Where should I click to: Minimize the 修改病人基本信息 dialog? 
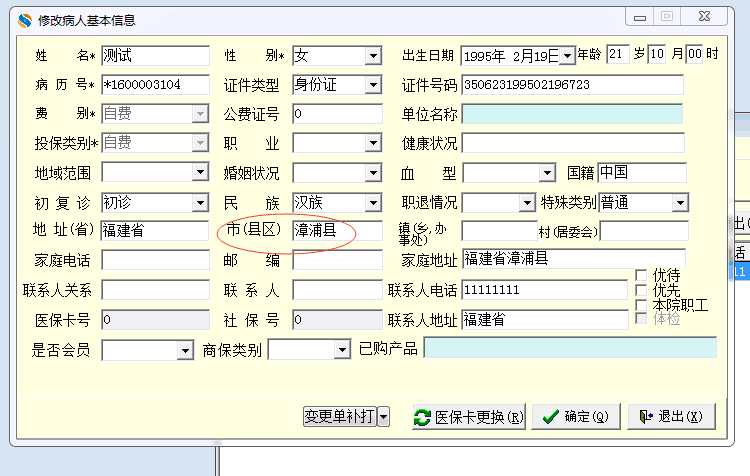click(x=640, y=17)
